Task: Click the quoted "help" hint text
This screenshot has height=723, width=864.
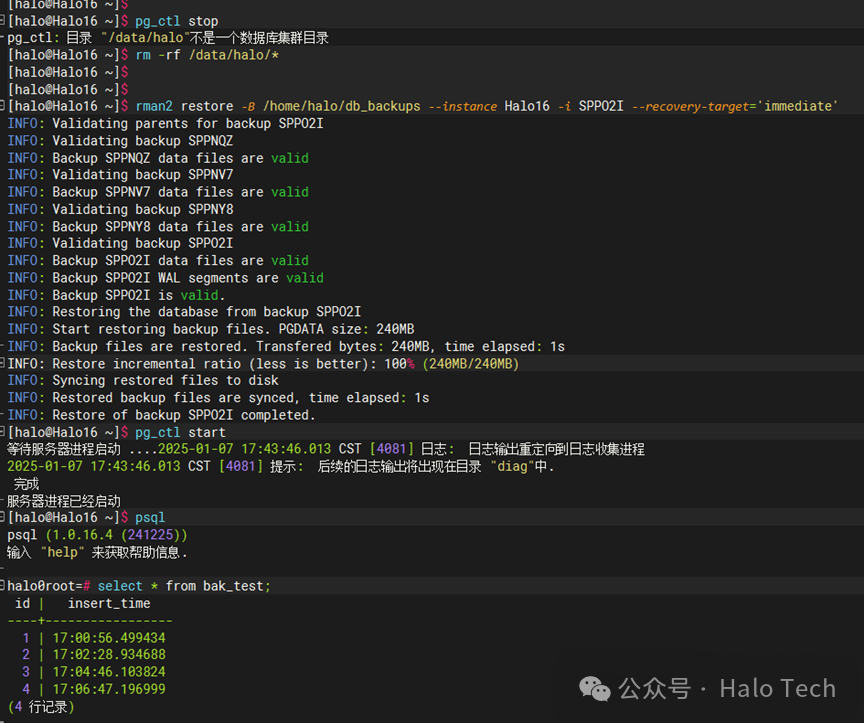Action: (62, 552)
